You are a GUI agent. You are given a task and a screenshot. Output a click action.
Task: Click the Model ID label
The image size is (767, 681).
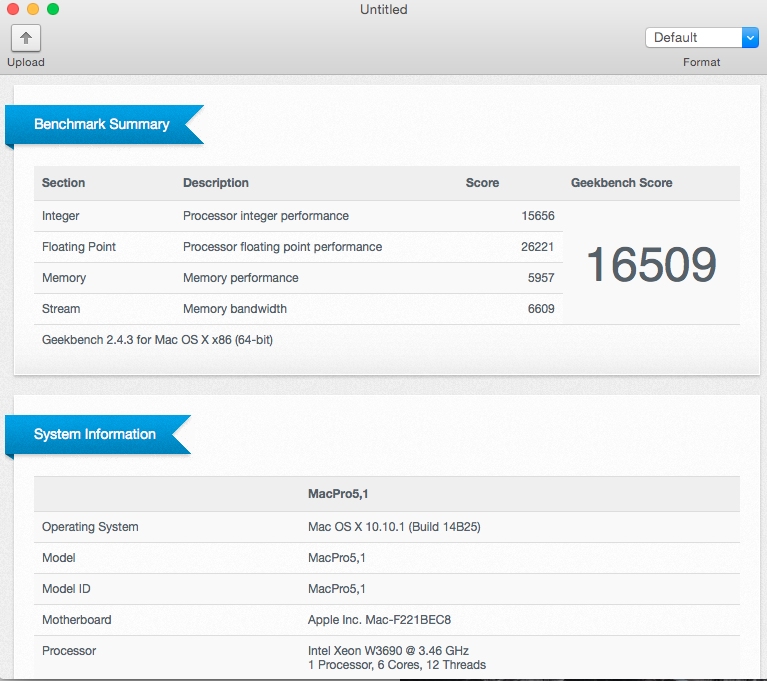[x=66, y=589]
